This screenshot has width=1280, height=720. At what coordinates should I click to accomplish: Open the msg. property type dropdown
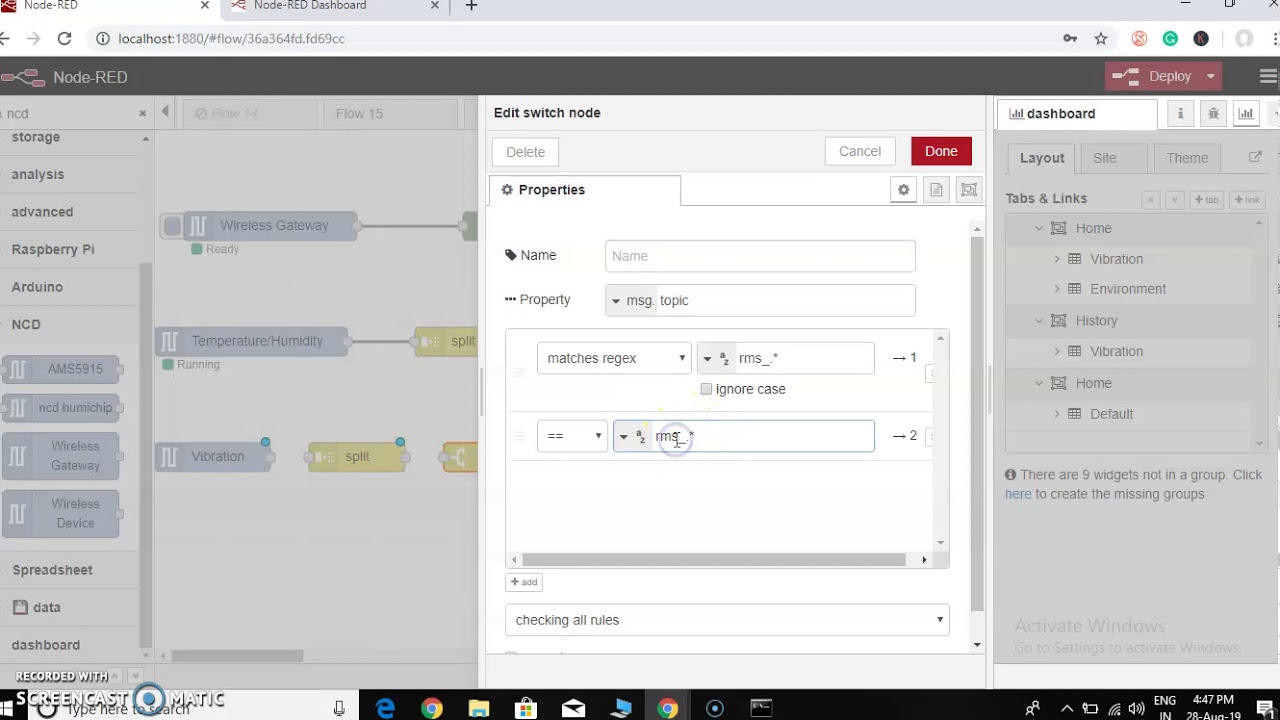point(631,300)
